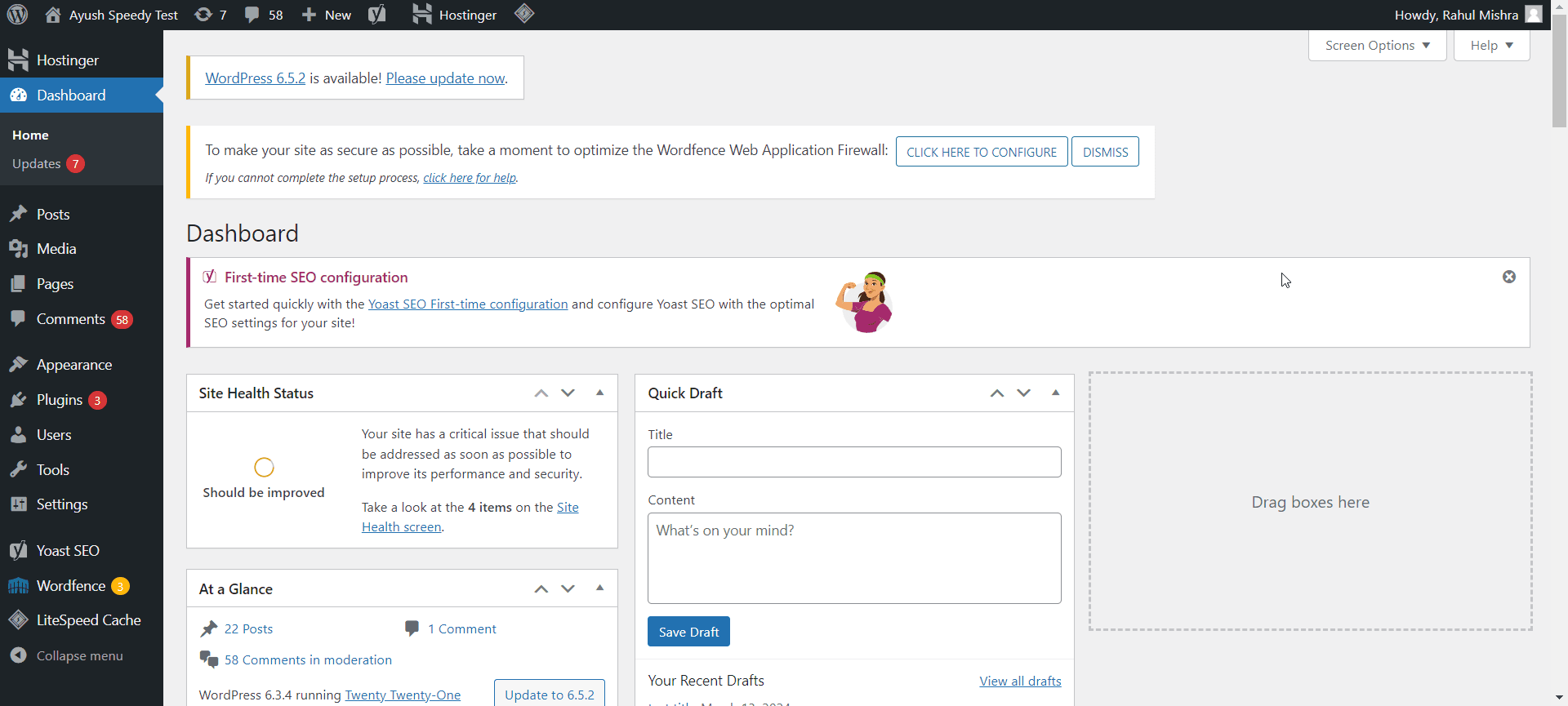The height and width of the screenshot is (706, 1568).
Task: Click the Comments bubble icon in sidebar
Action: [x=18, y=319]
